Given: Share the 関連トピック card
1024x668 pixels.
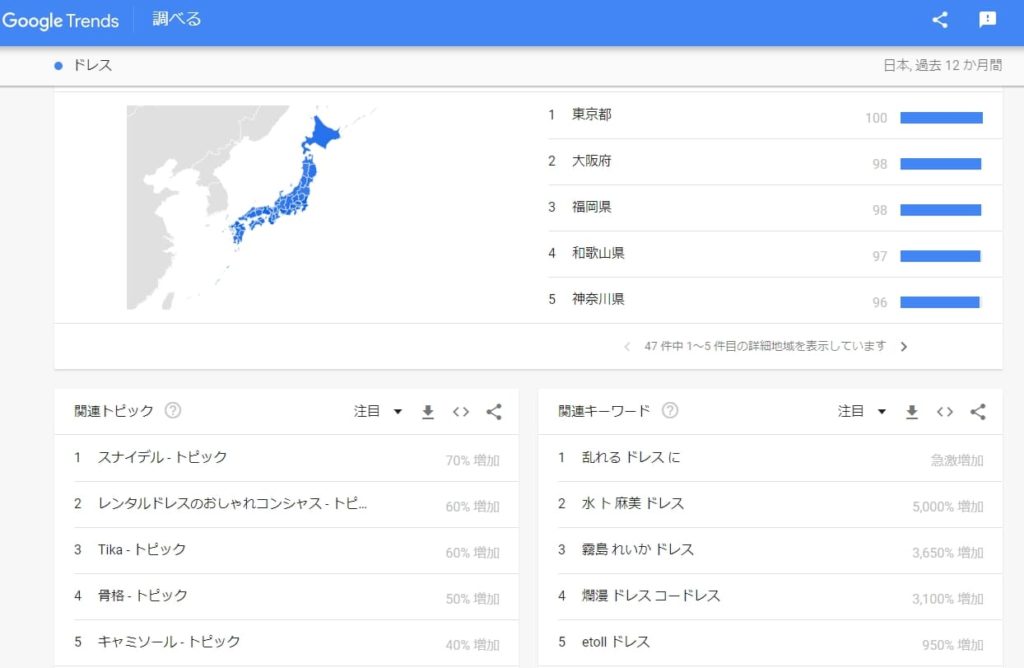Looking at the screenshot, I should pyautogui.click(x=494, y=412).
